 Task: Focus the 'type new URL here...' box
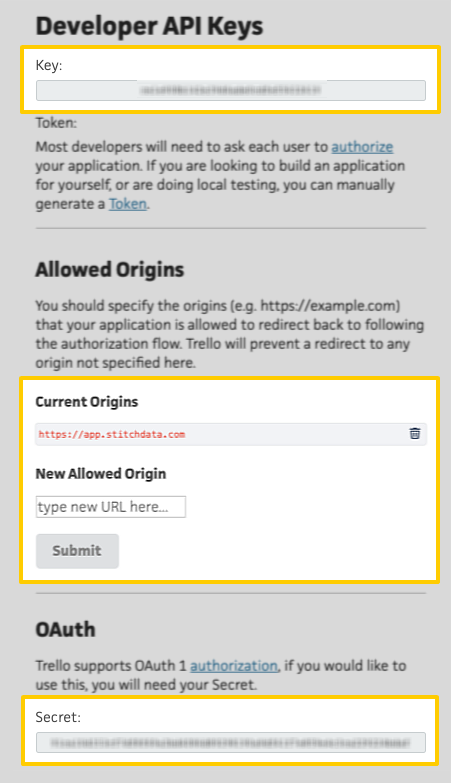(x=111, y=507)
